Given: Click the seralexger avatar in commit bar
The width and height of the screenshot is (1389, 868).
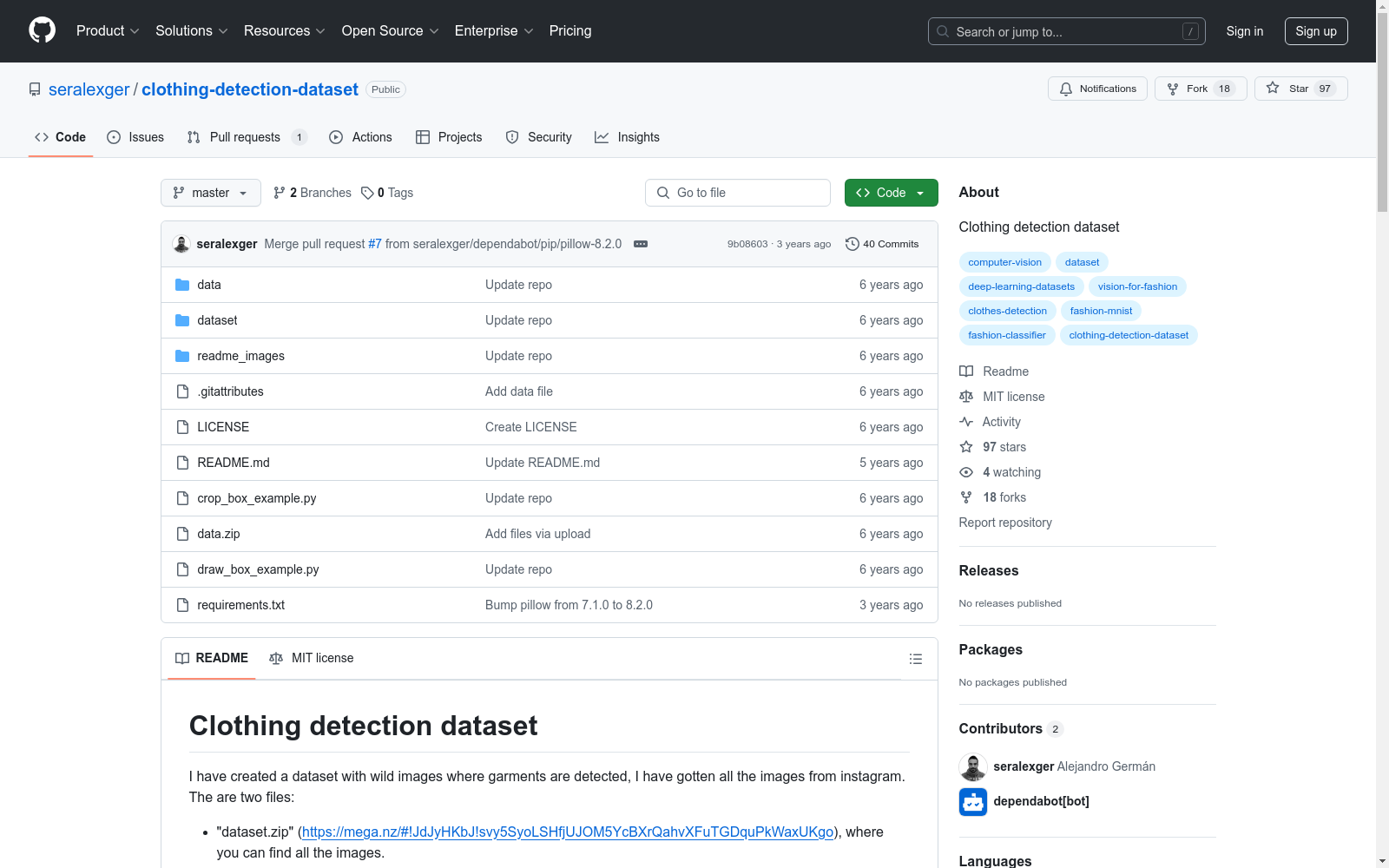Looking at the screenshot, I should pos(181,244).
